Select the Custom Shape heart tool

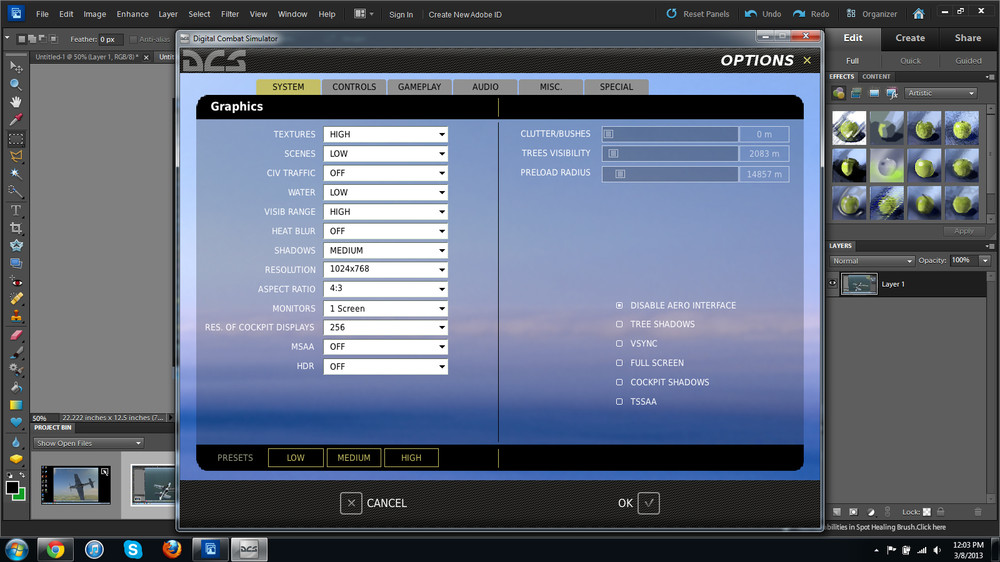16,422
